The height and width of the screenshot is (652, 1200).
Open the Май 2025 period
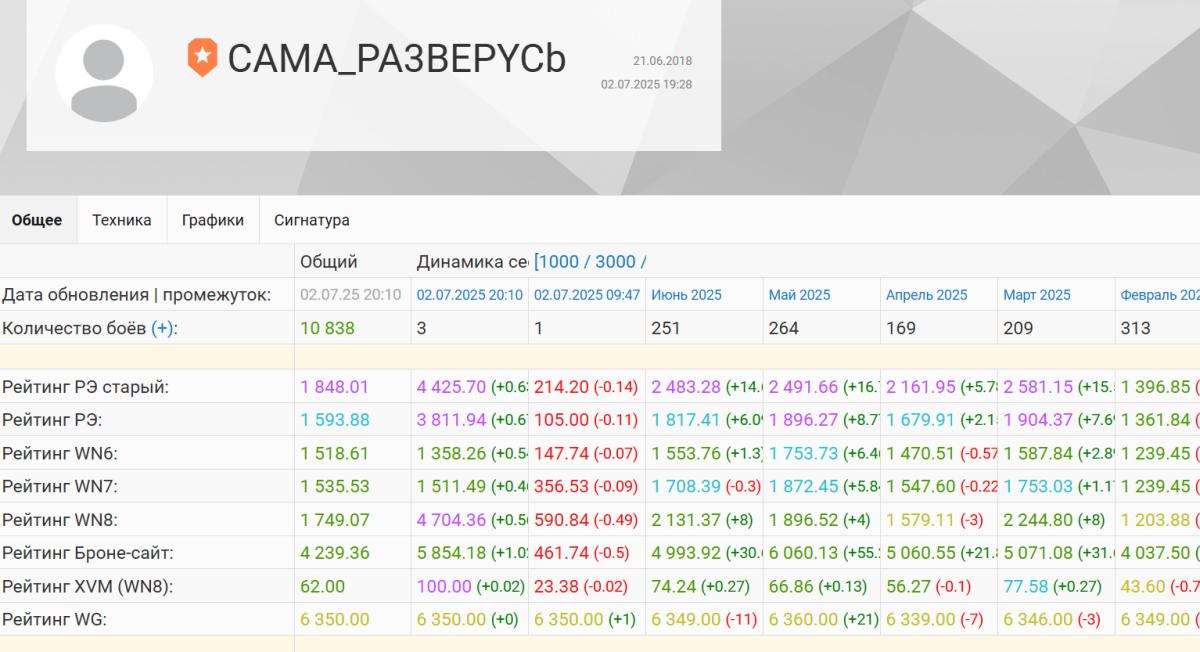799,295
